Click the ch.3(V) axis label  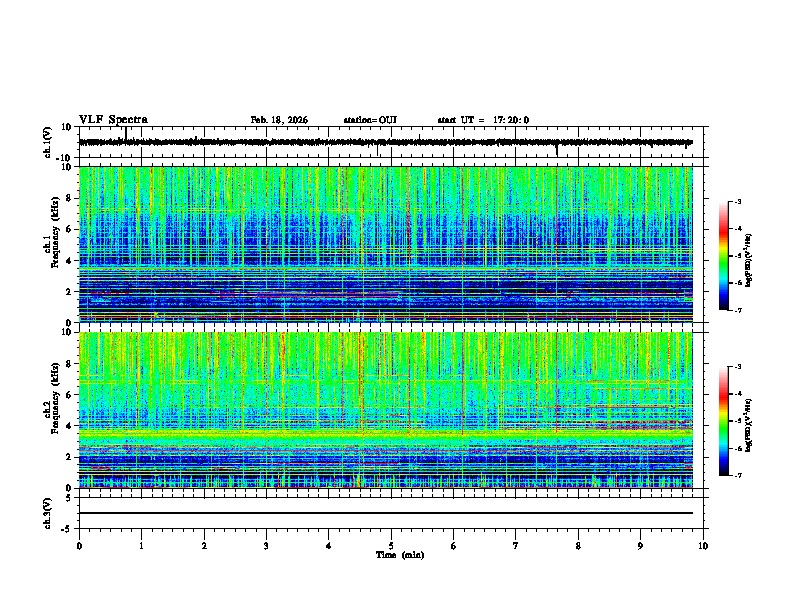48,513
